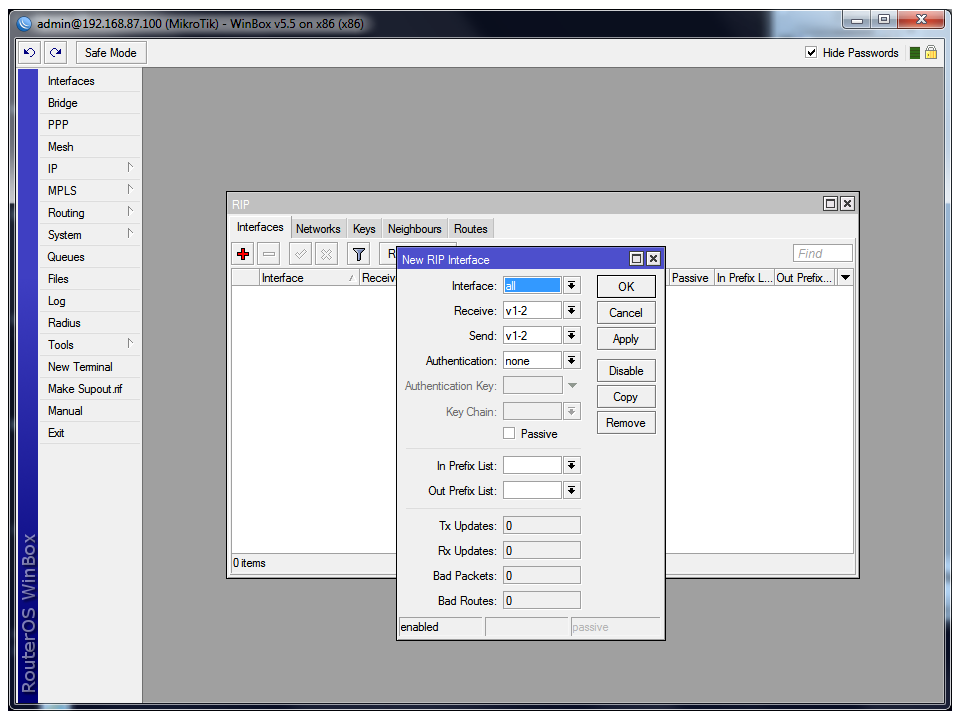Screen dimensions: 960x720
Task: Click the Find search field
Action: [822, 254]
